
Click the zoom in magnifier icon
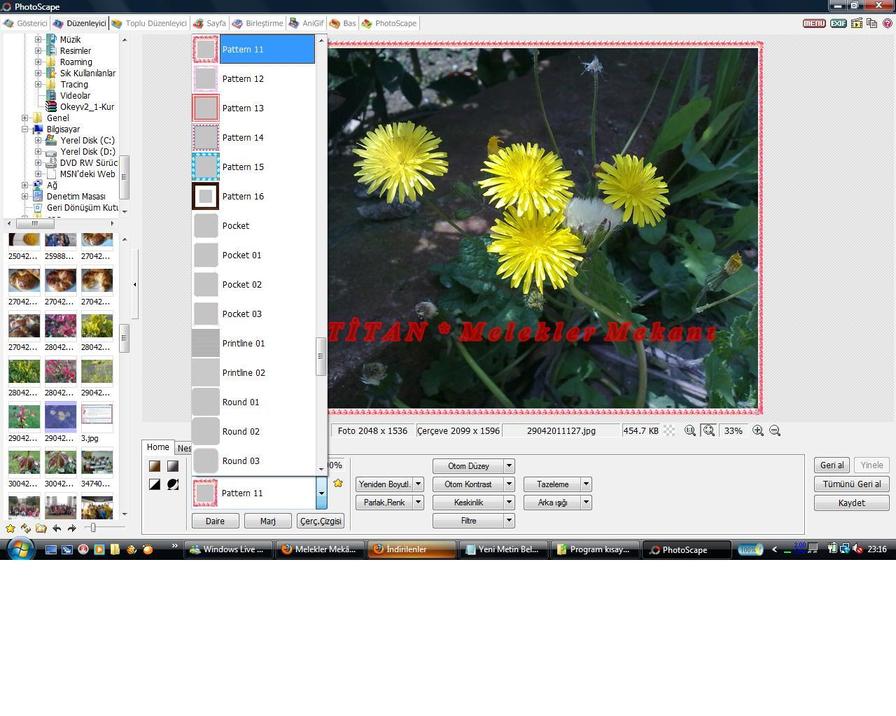[x=758, y=431]
